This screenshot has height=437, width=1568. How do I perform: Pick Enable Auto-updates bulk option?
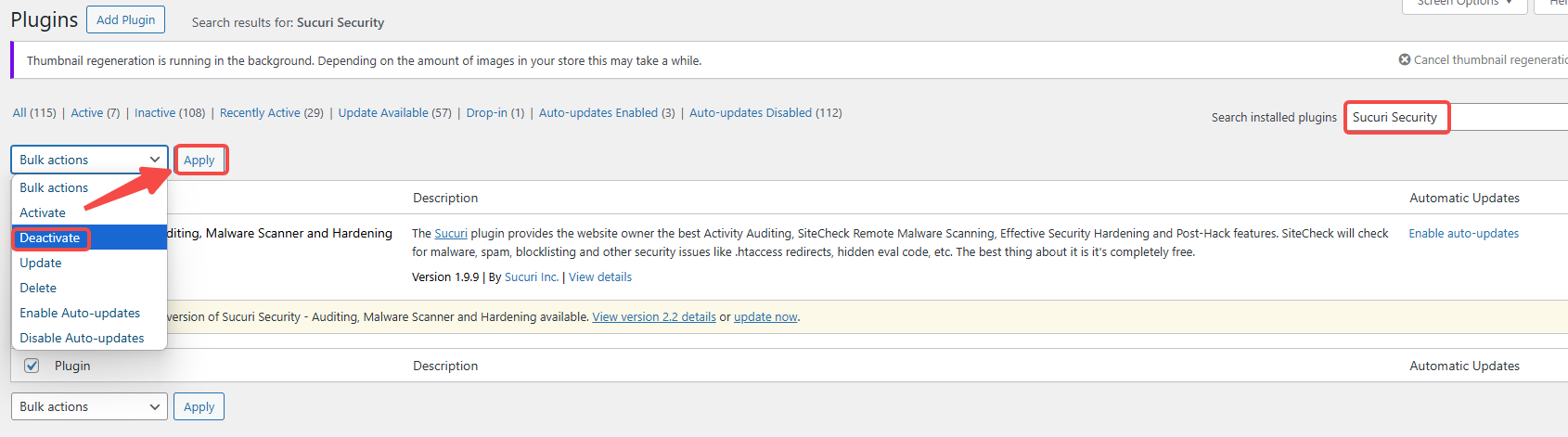80,313
